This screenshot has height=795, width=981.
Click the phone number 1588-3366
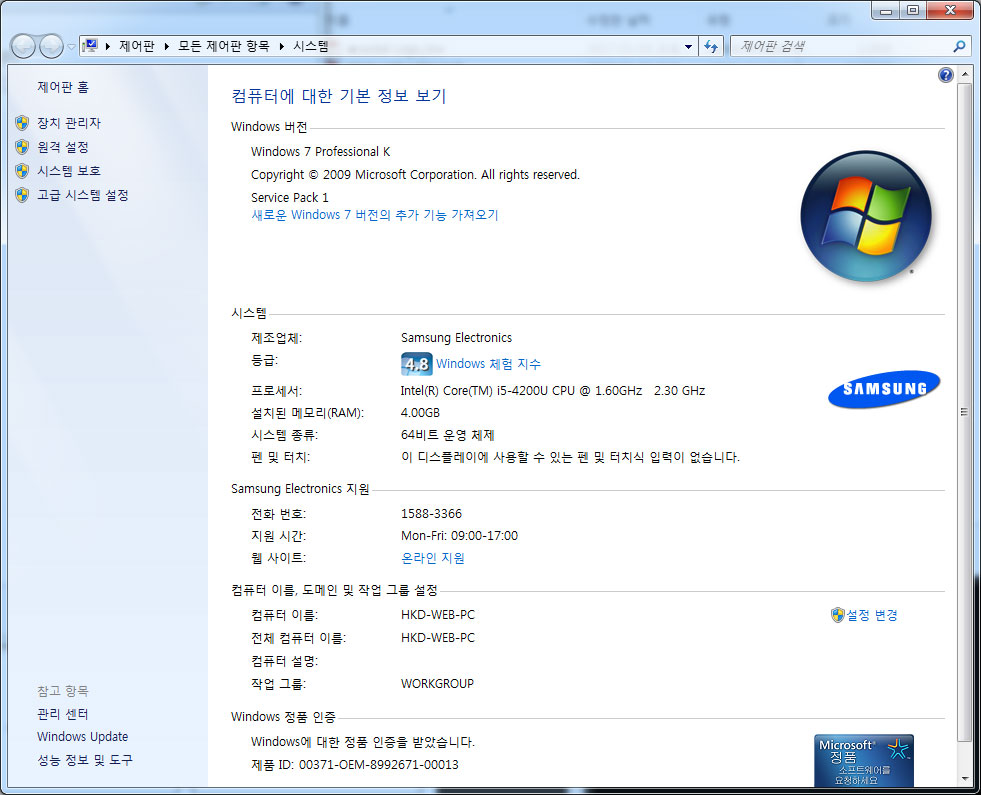pos(431,514)
